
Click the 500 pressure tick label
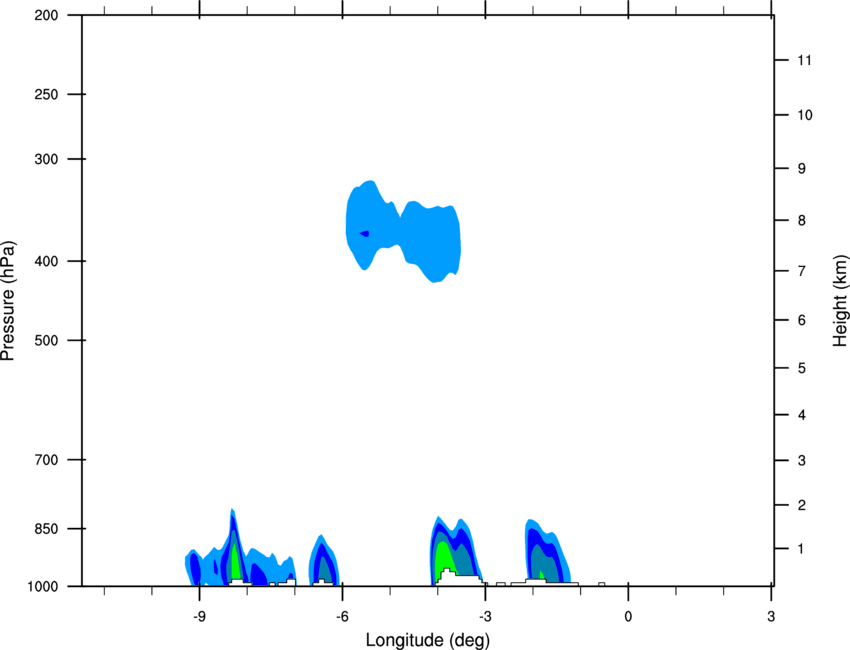click(46, 340)
